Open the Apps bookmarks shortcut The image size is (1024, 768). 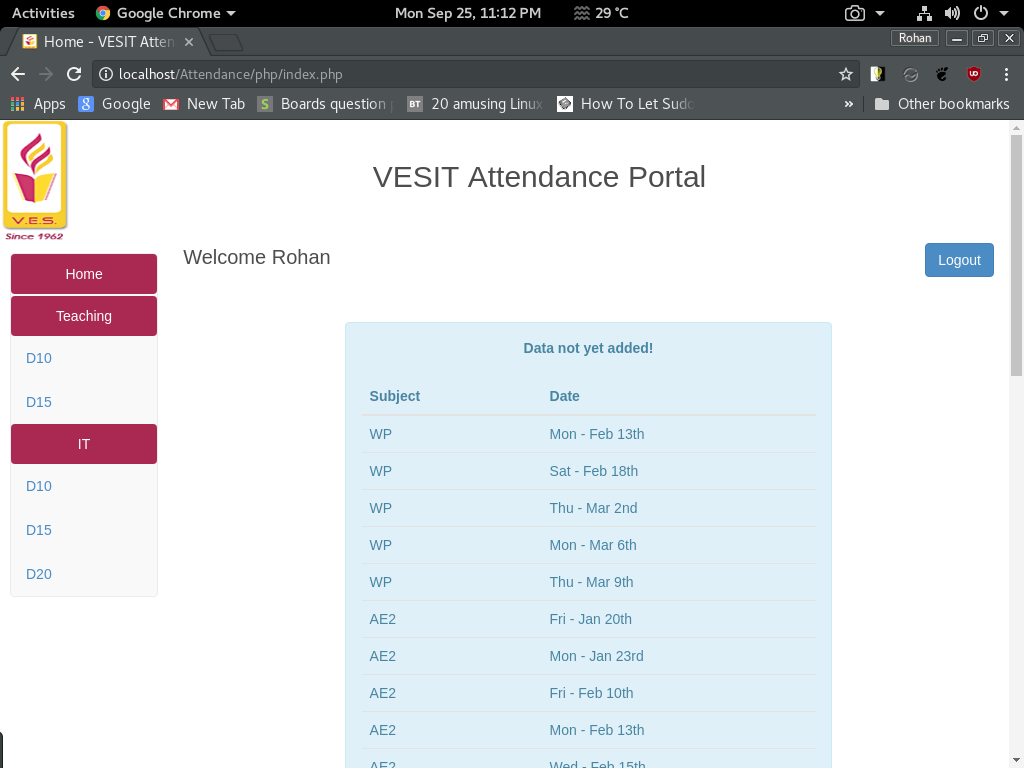point(38,104)
